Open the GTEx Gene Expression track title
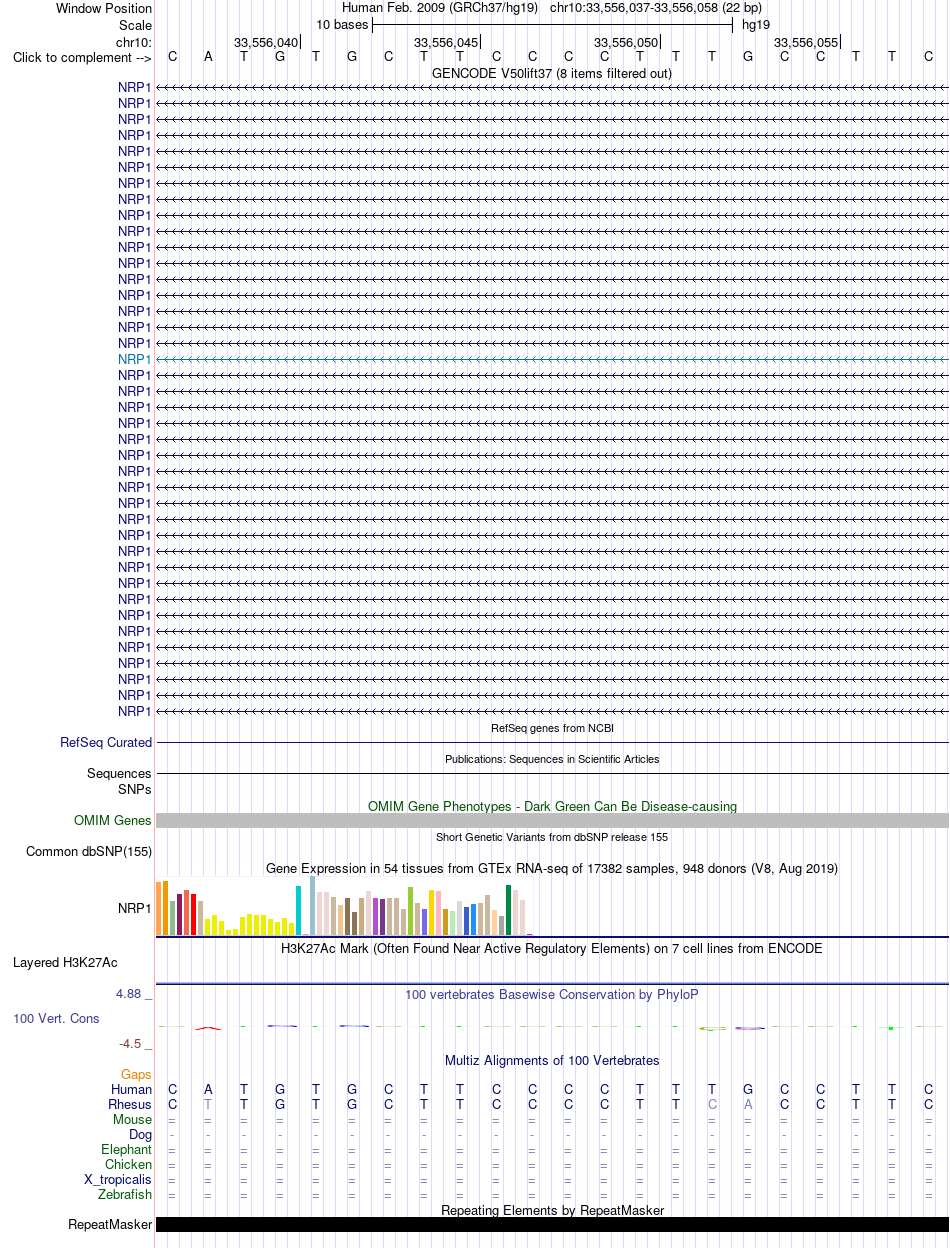Image resolution: width=950 pixels, height=1248 pixels. pos(552,868)
